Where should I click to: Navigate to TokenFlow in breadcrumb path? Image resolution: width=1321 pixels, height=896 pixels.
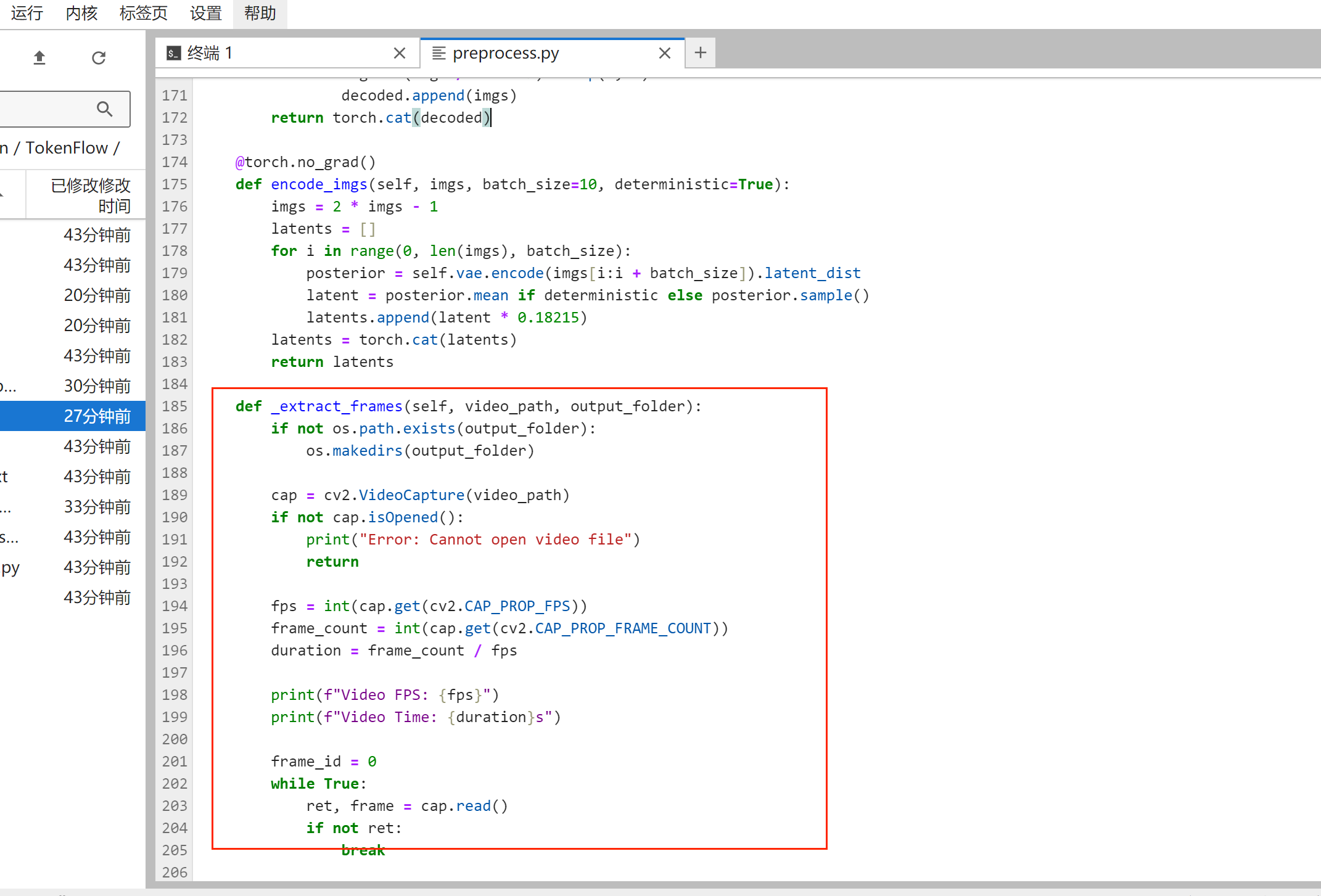pos(67,148)
